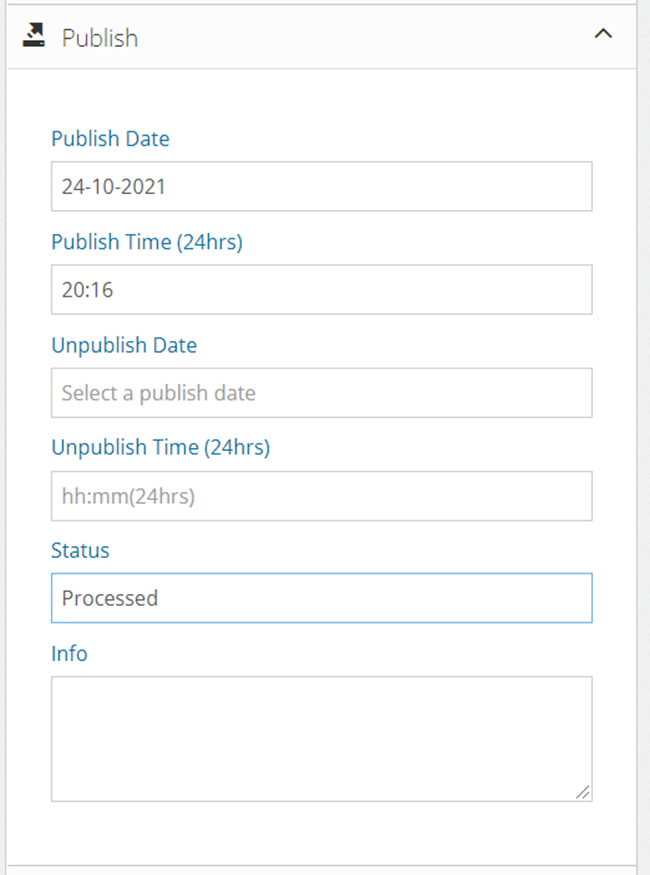Click the Processed status text
Image resolution: width=650 pixels, height=875 pixels.
pyautogui.click(x=110, y=599)
